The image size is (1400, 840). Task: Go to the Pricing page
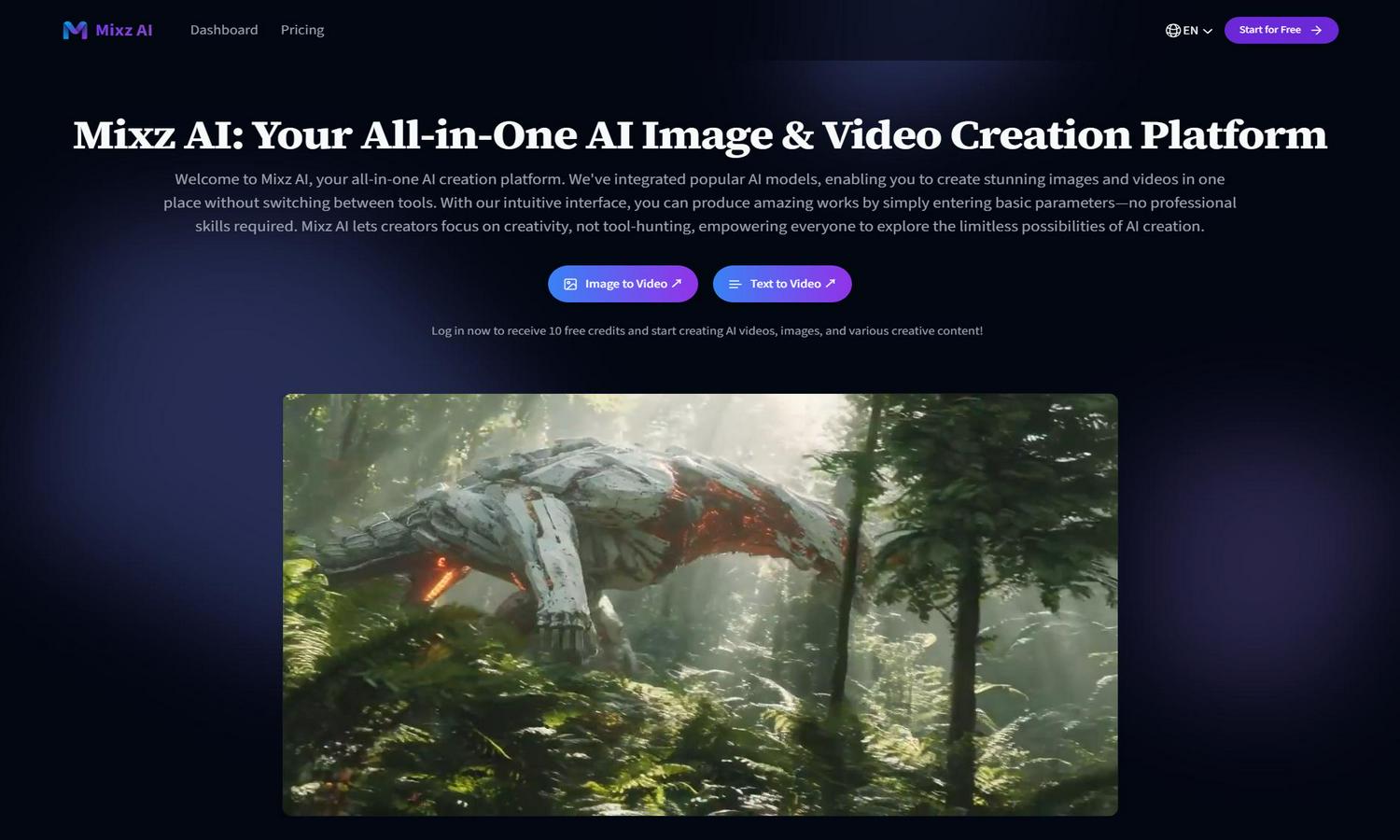(x=302, y=30)
